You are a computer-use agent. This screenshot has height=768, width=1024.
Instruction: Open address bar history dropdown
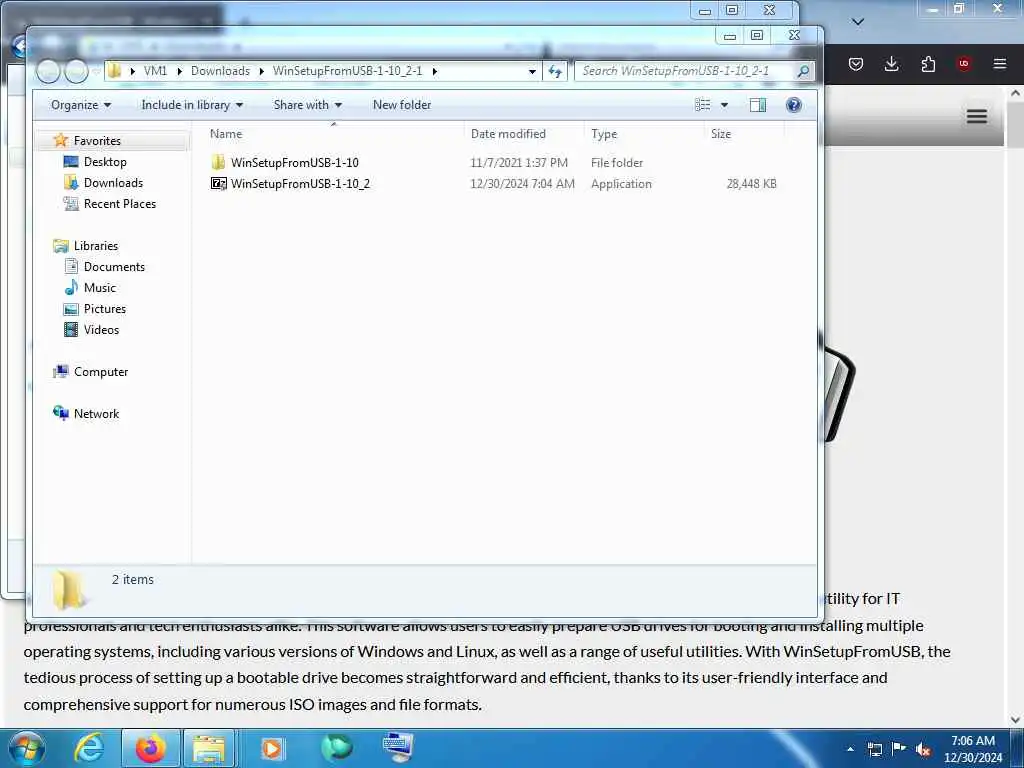(x=532, y=71)
